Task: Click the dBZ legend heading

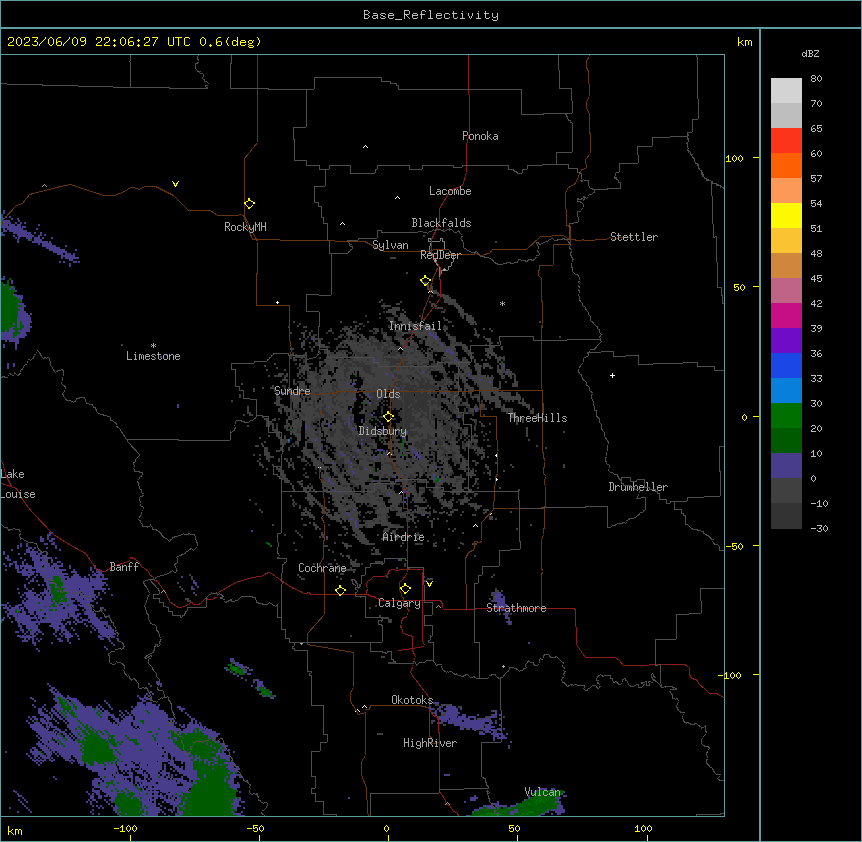Action: point(810,53)
